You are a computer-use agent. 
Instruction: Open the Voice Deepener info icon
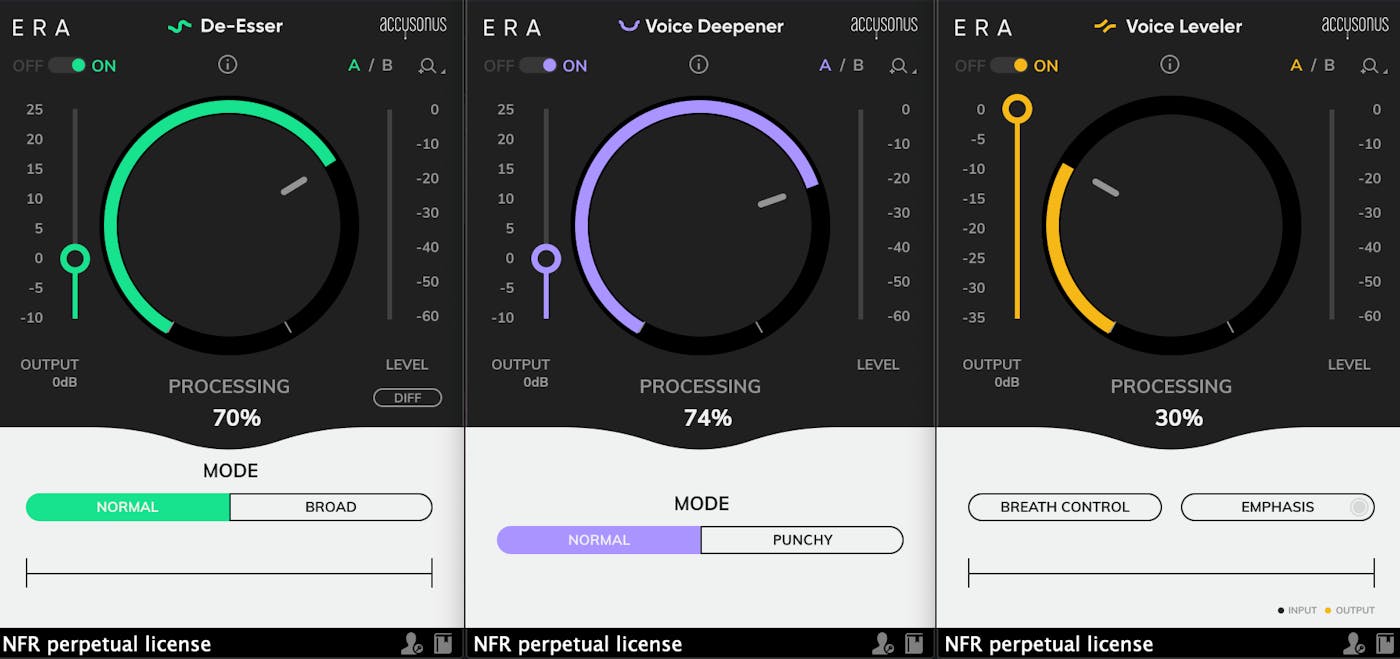click(699, 65)
